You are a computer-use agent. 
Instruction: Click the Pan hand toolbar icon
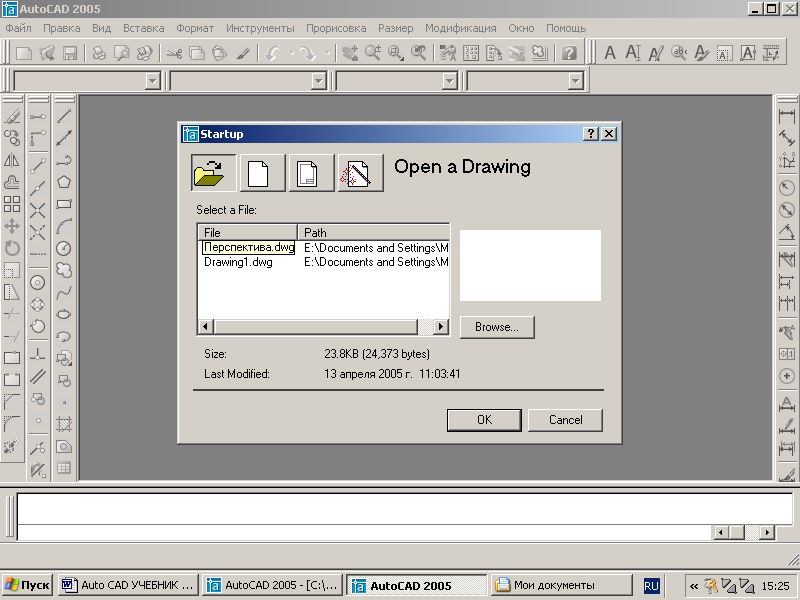click(x=350, y=53)
